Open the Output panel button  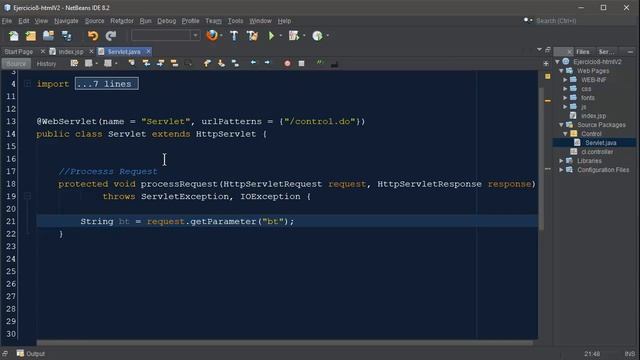(x=31, y=353)
